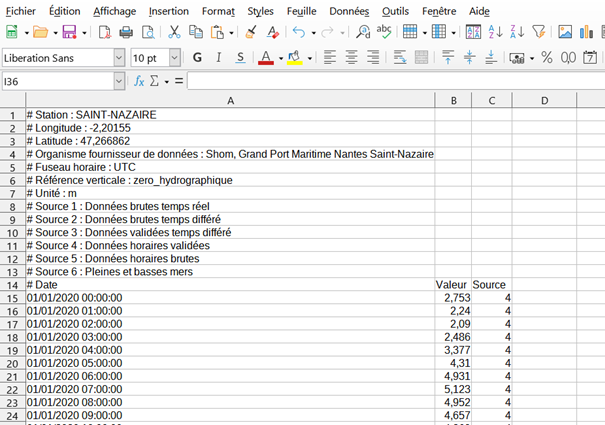Expand the Name Box dropdown showing I36
Image resolution: width=605 pixels, height=425 pixels.
point(119,80)
